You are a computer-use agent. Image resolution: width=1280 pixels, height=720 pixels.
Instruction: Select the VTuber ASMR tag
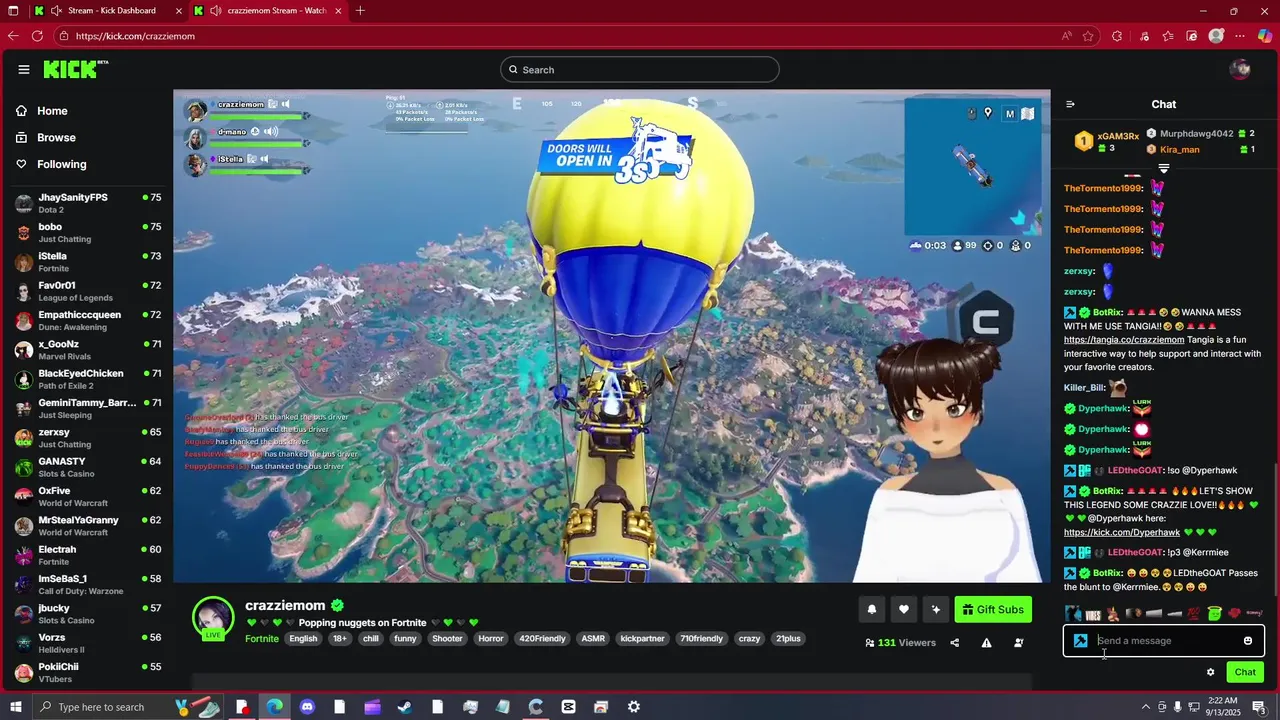593,639
